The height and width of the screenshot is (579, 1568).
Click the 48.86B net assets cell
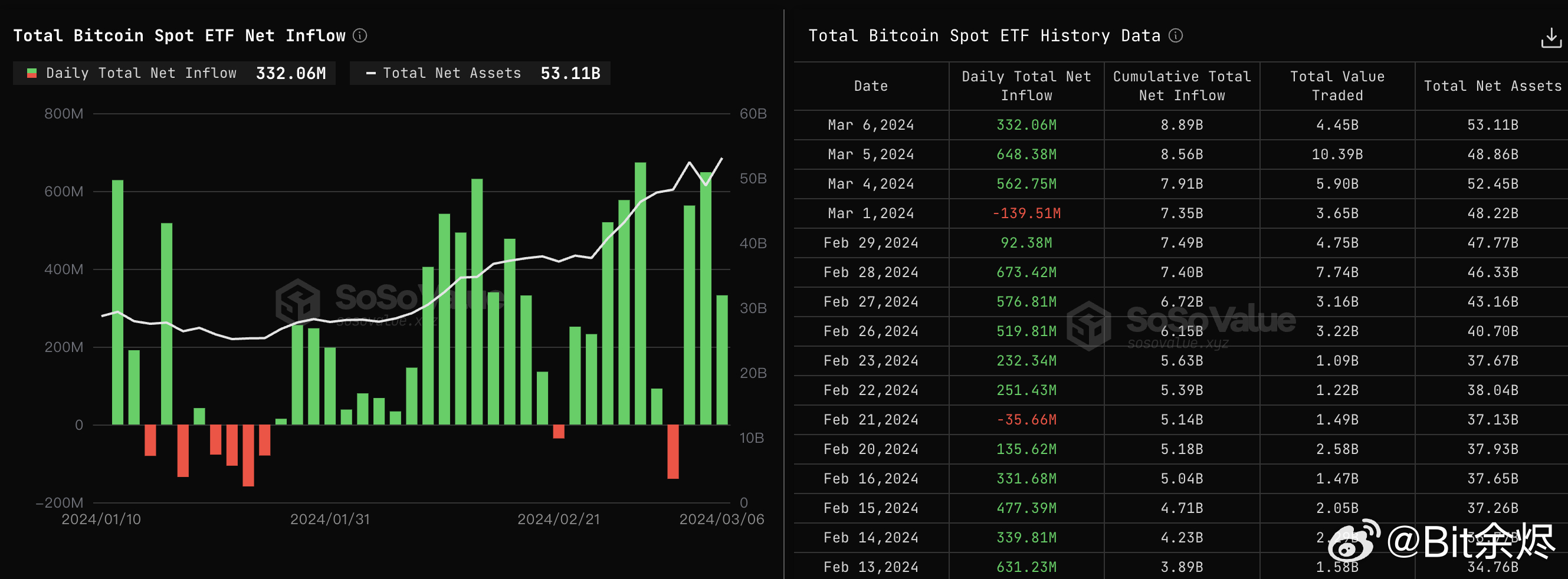(1492, 155)
